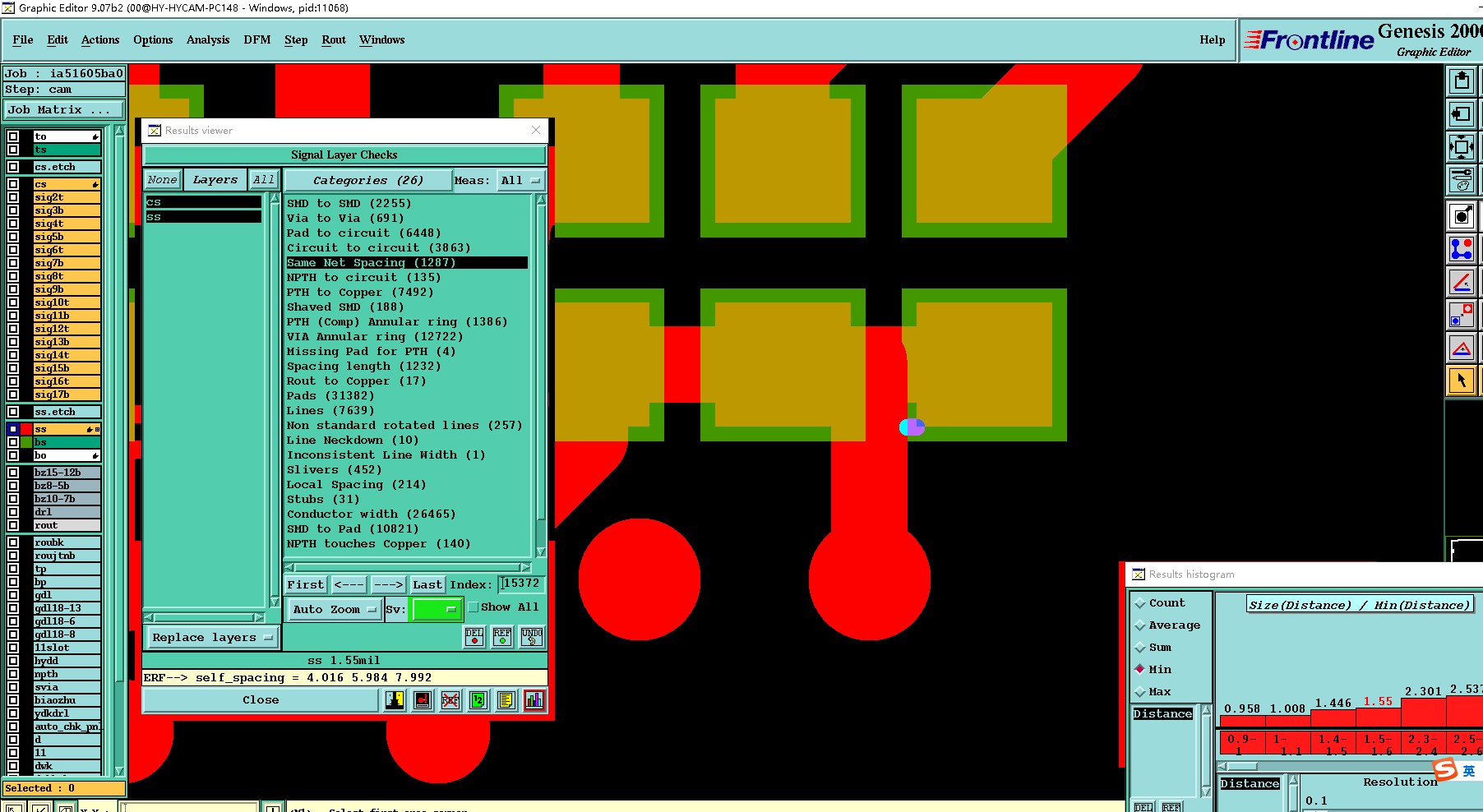Select the Min radio option
The width and height of the screenshot is (1483, 812).
(1140, 670)
